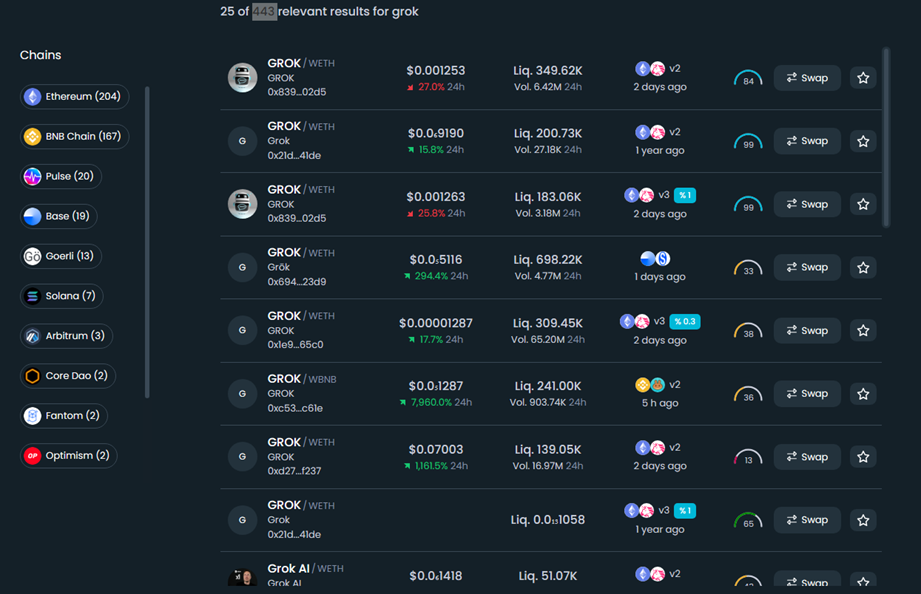Screen dimensions: 921x594
Task: Open score gauge 38 on $0.00001287 row
Action: [x=748, y=331]
